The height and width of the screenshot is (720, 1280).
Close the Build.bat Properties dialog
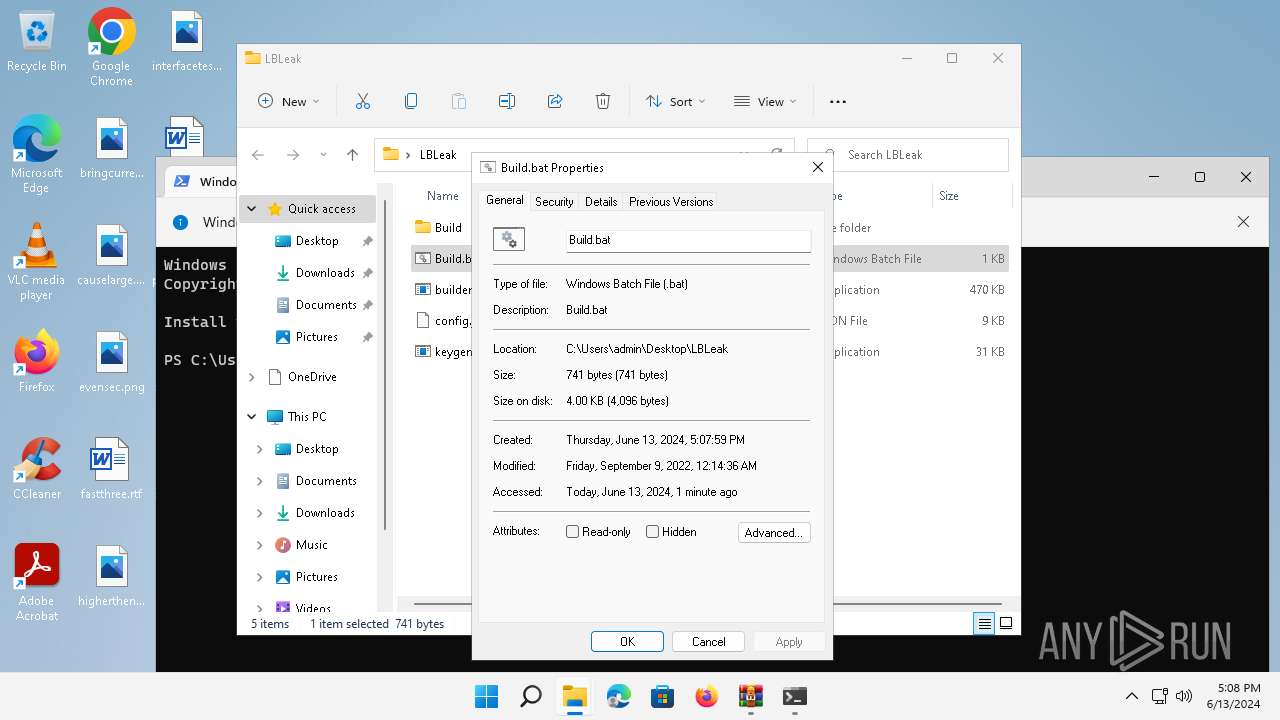817,167
